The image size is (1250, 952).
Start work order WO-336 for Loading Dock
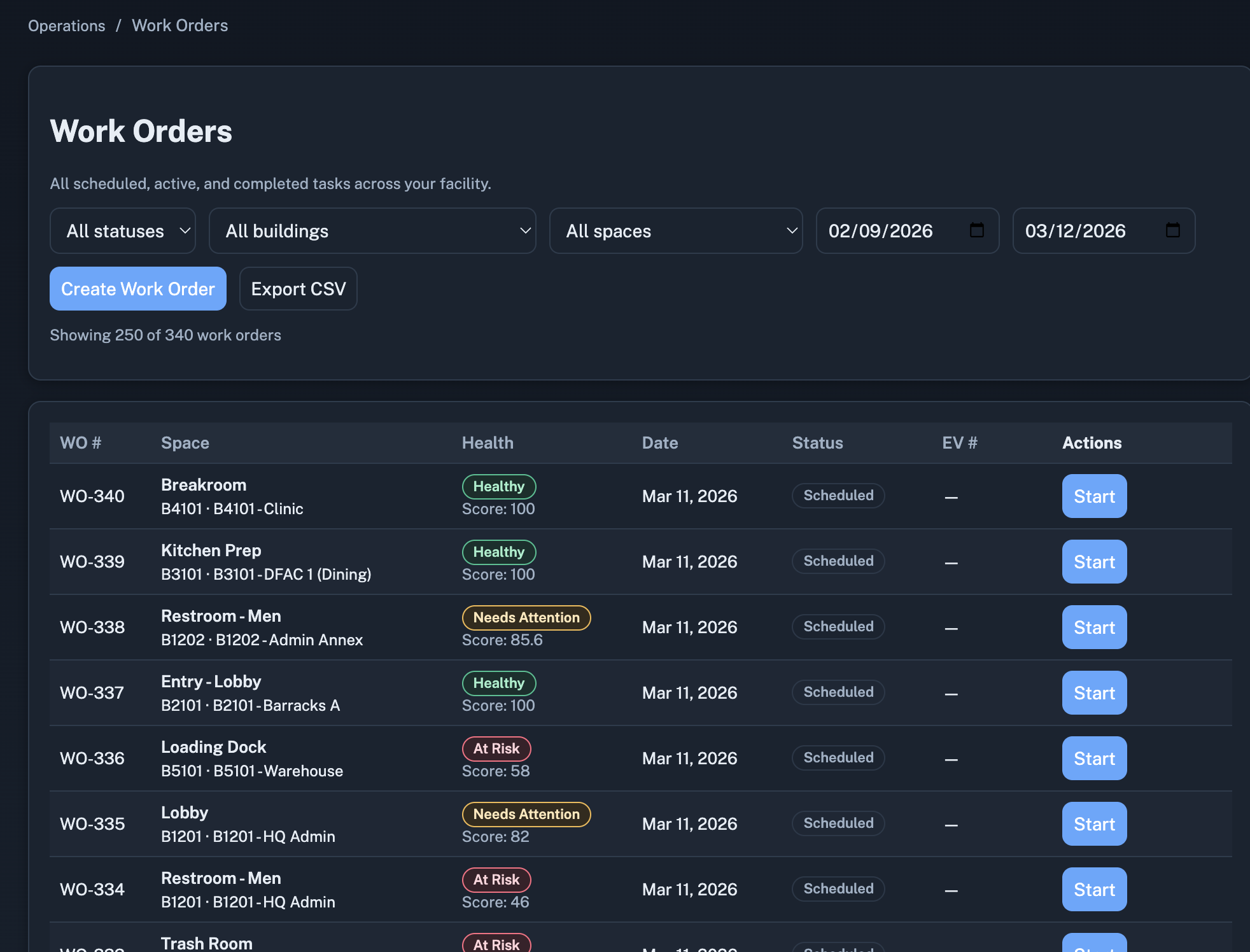1093,758
